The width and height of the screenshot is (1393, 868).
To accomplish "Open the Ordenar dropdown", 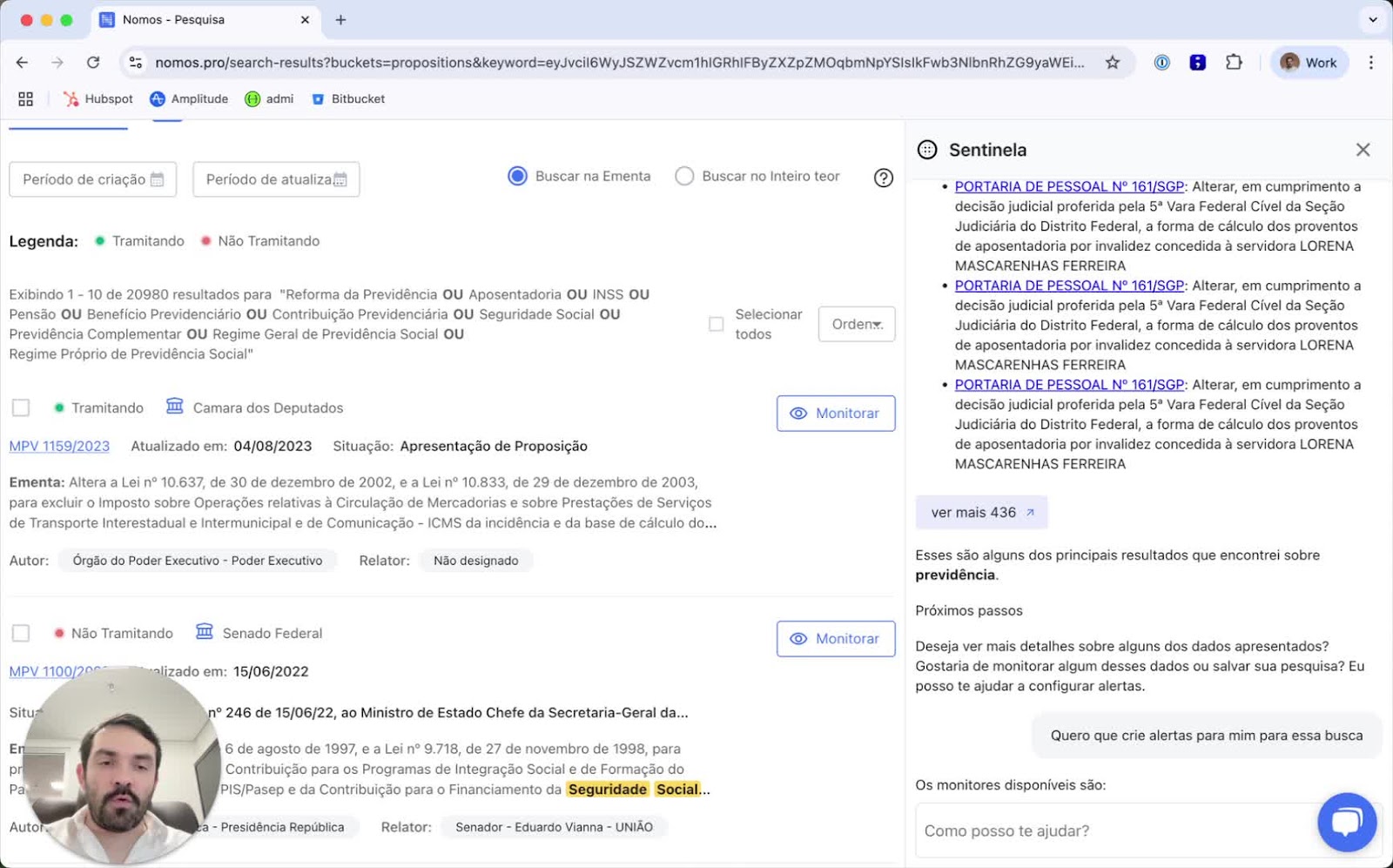I will click(857, 325).
